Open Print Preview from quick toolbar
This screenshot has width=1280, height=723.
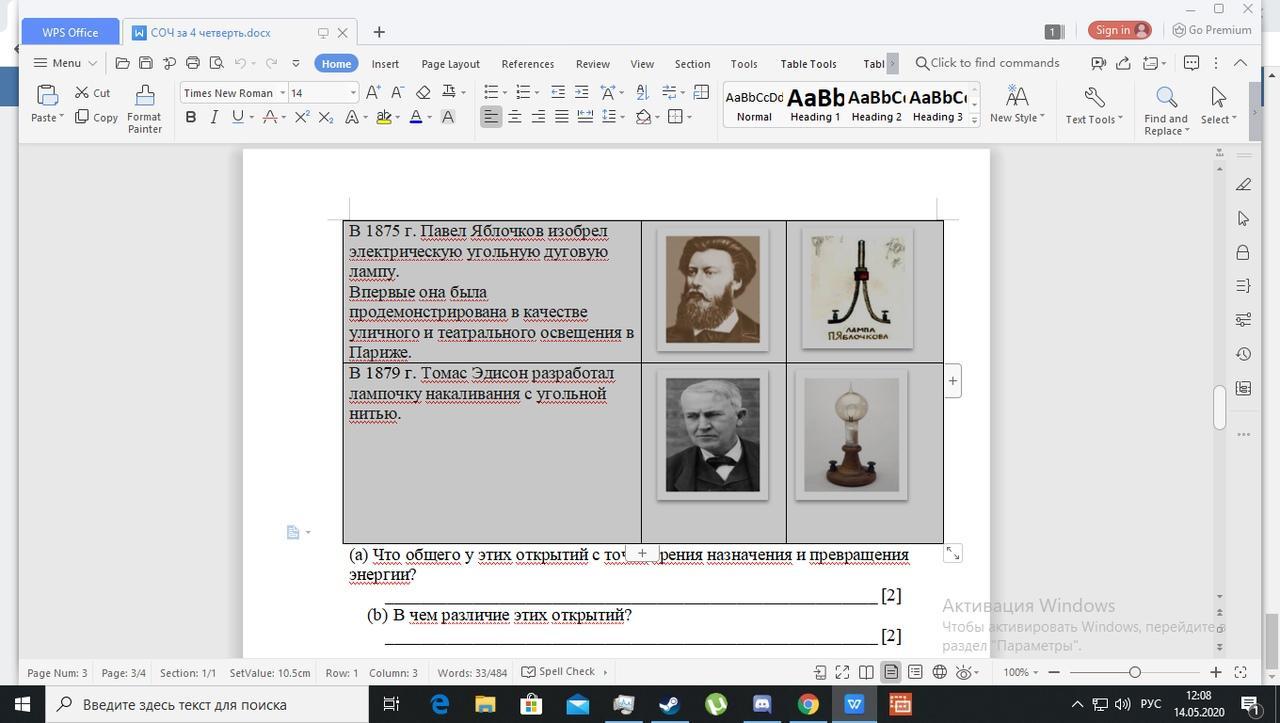pyautogui.click(x=216, y=63)
